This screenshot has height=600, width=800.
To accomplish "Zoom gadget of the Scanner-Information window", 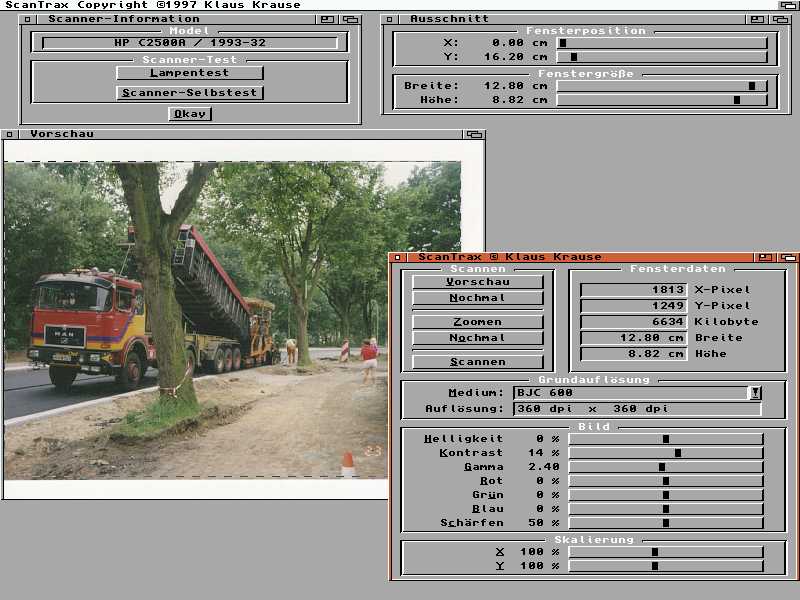I will point(328,19).
